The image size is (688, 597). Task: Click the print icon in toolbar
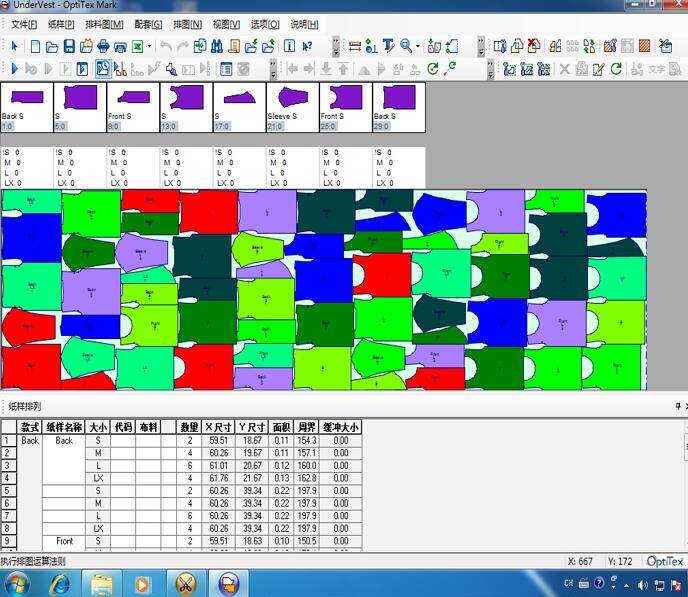click(103, 46)
